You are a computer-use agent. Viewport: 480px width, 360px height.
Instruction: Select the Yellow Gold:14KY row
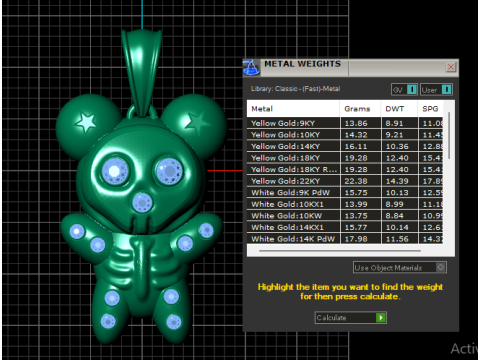[345, 146]
